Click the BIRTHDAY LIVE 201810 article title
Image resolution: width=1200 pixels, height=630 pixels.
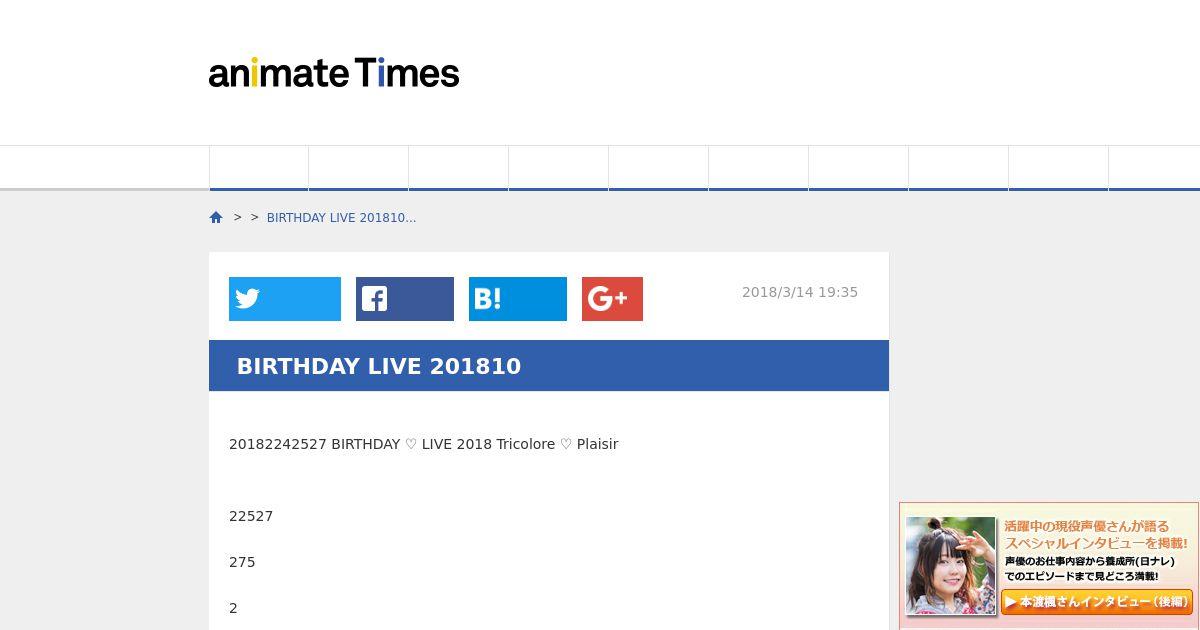tap(379, 366)
